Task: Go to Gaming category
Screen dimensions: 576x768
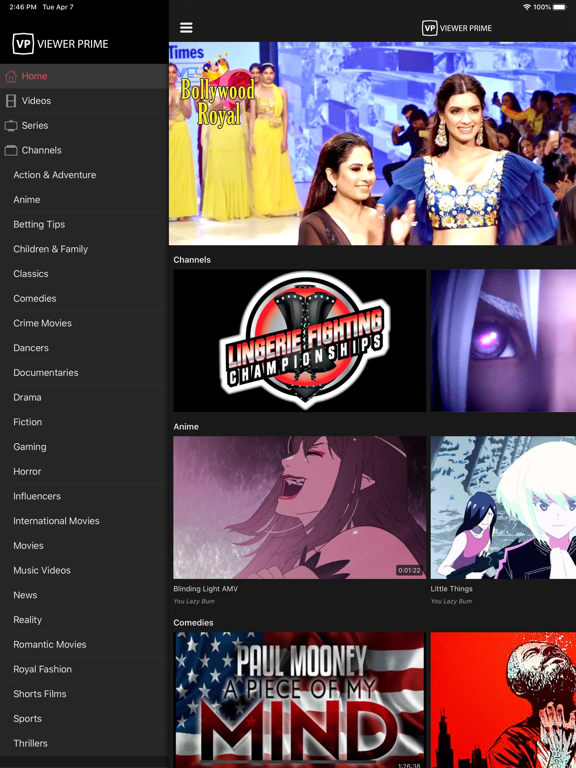Action: 84,447
